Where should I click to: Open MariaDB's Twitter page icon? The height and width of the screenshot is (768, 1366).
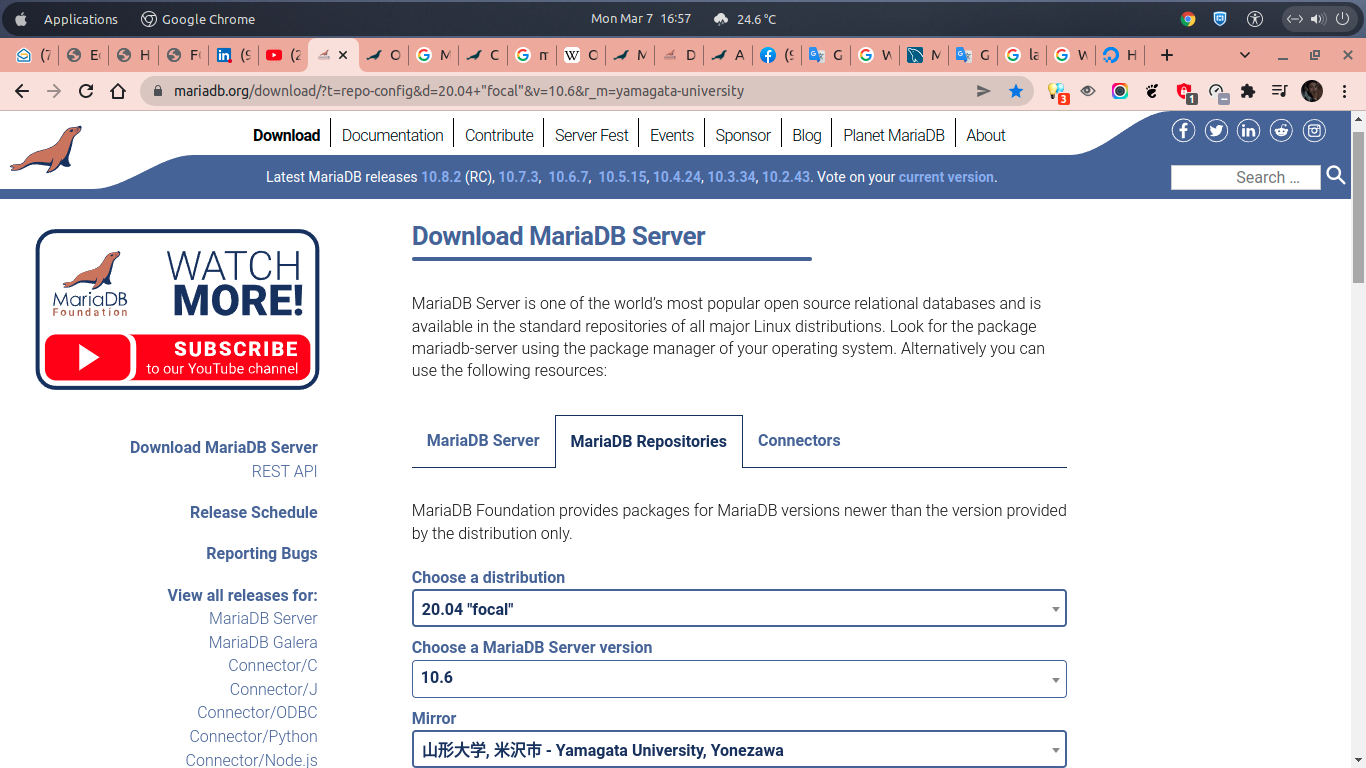[x=1216, y=130]
